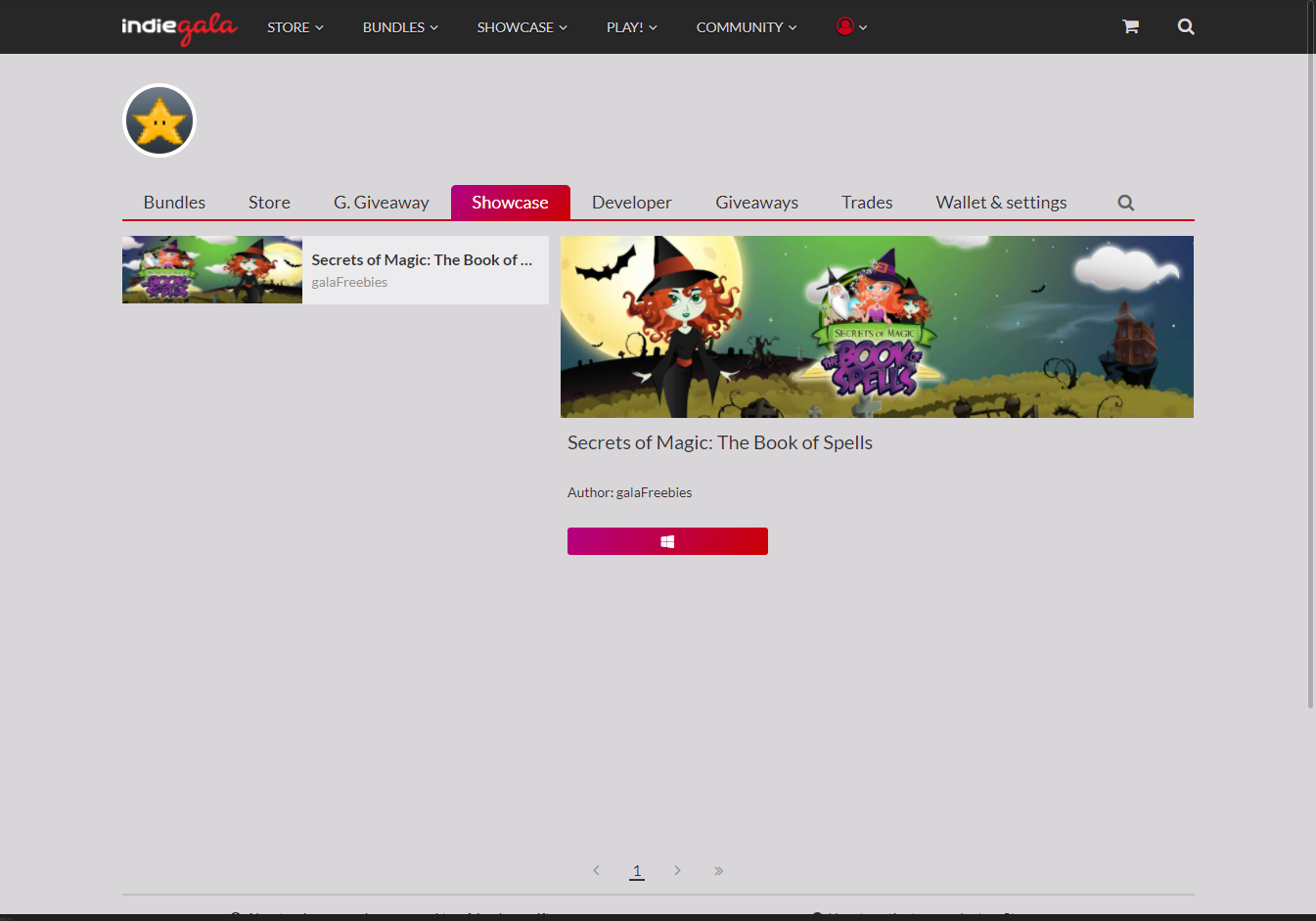Click the Secrets of Magic: The Book of Spells heading
The image size is (1316, 921).
[720, 442]
